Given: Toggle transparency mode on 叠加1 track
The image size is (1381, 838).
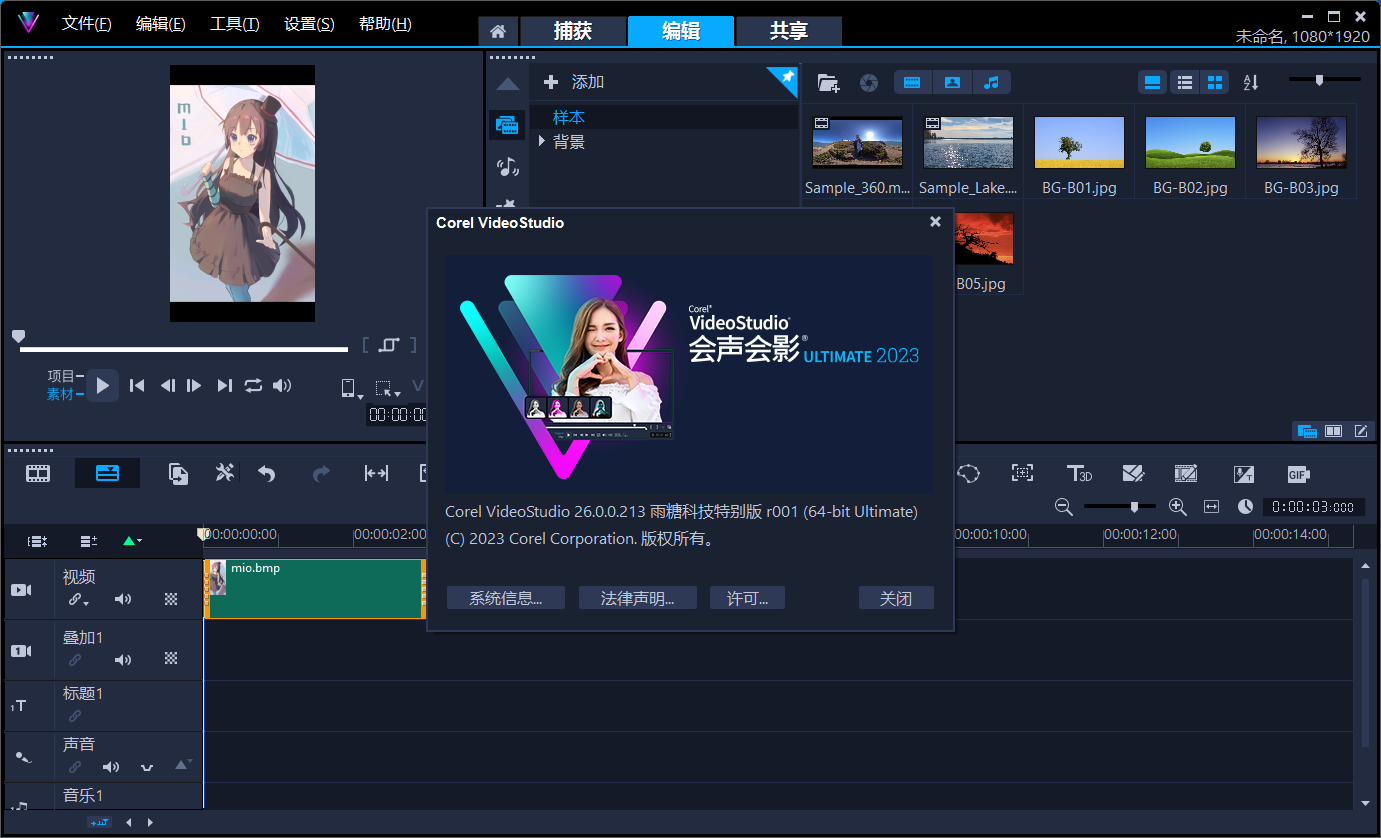Looking at the screenshot, I should (171, 660).
